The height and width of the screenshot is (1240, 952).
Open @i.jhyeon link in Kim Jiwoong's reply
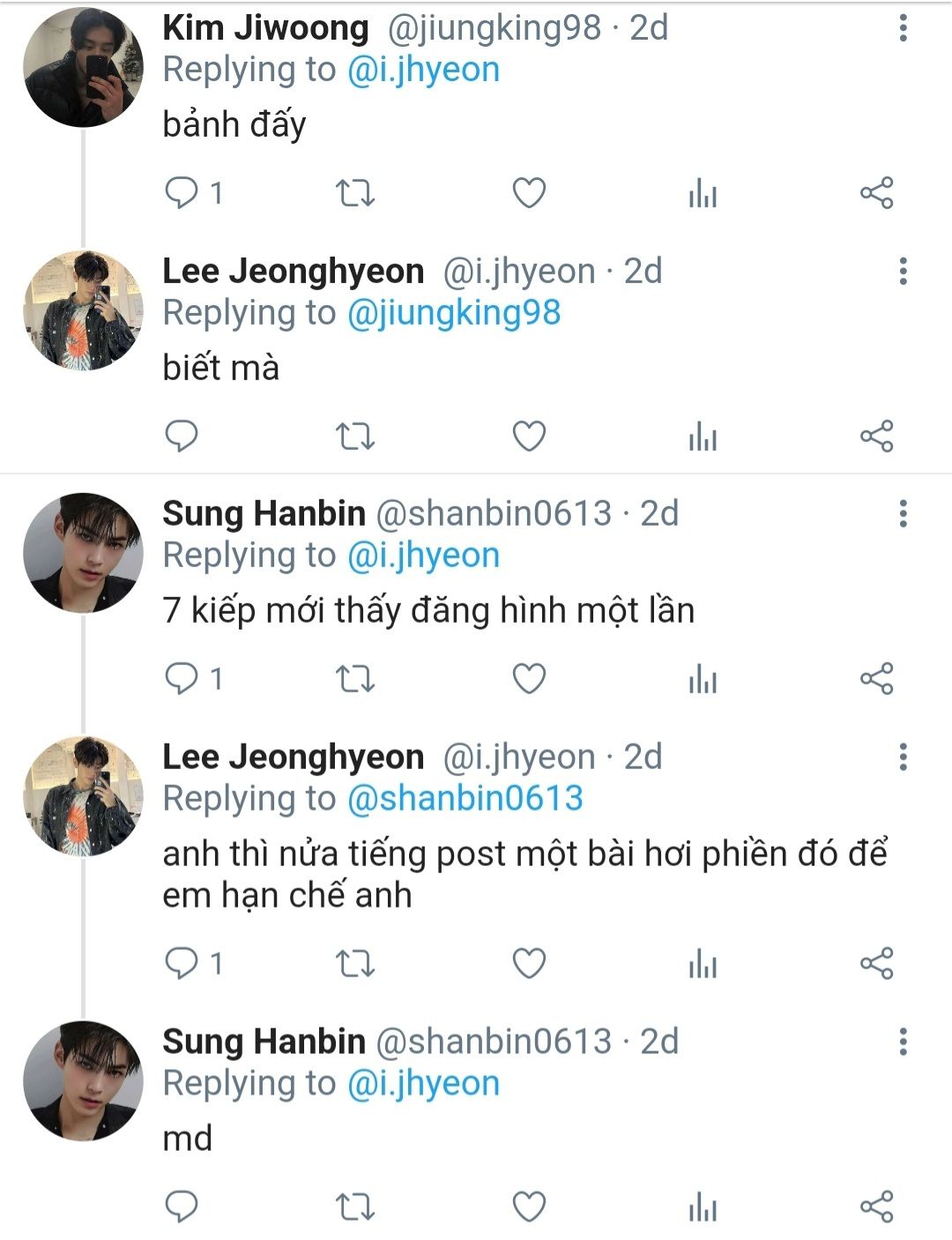tap(423, 70)
